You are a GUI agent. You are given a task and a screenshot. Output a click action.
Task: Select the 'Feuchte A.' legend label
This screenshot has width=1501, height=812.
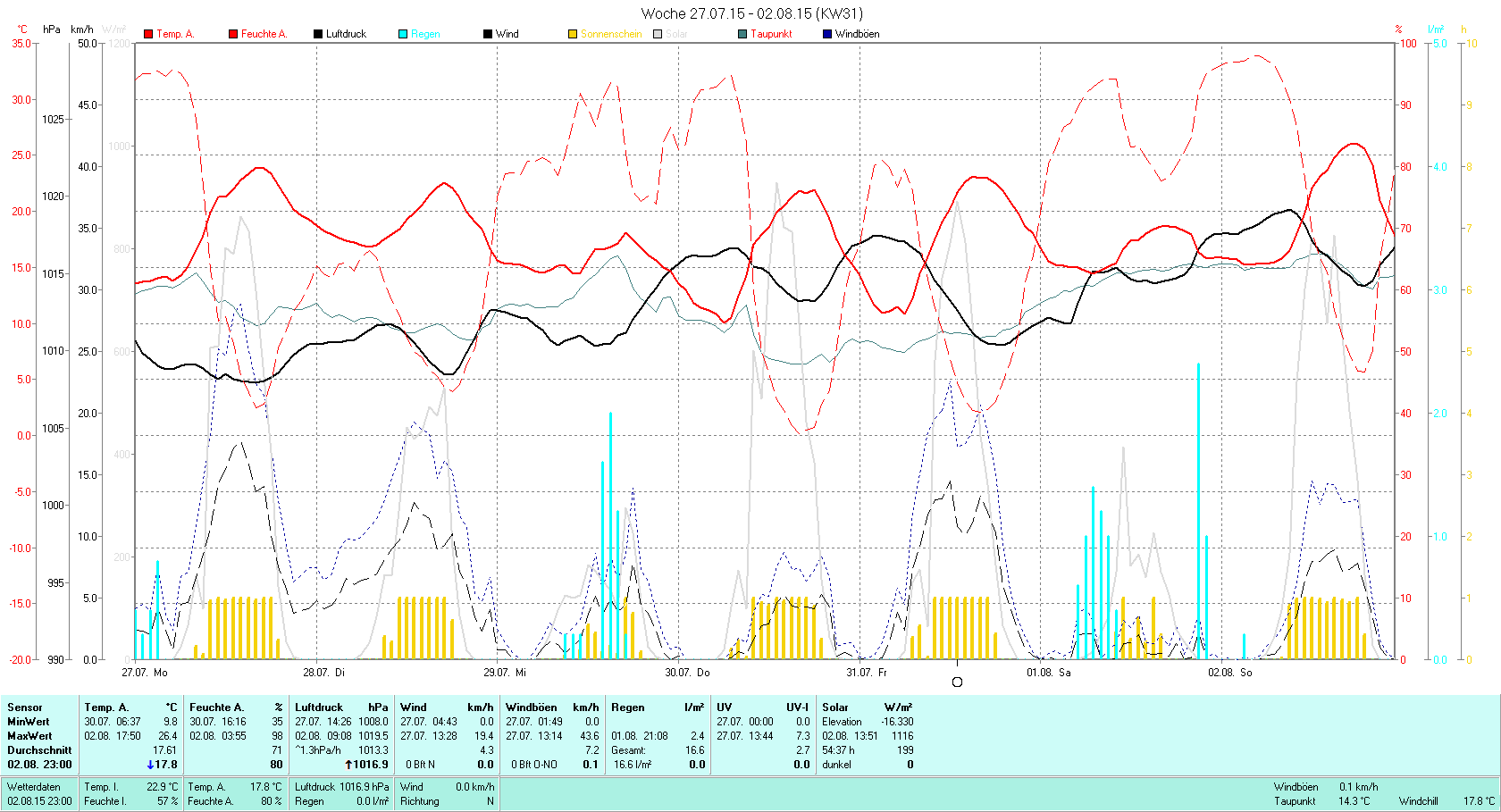264,34
